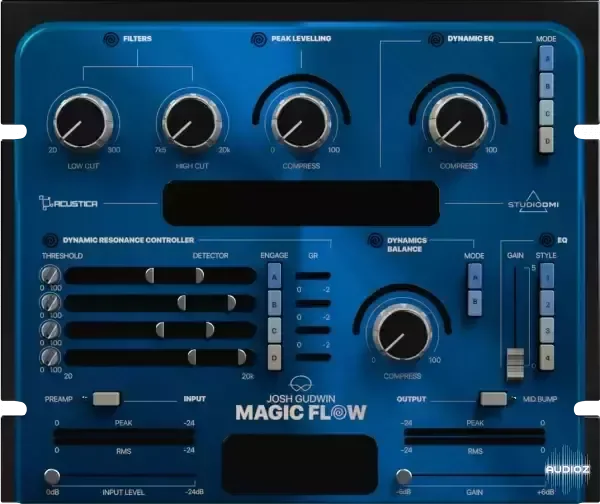Click band A left detector handle
The image size is (600, 504).
click(x=150, y=276)
